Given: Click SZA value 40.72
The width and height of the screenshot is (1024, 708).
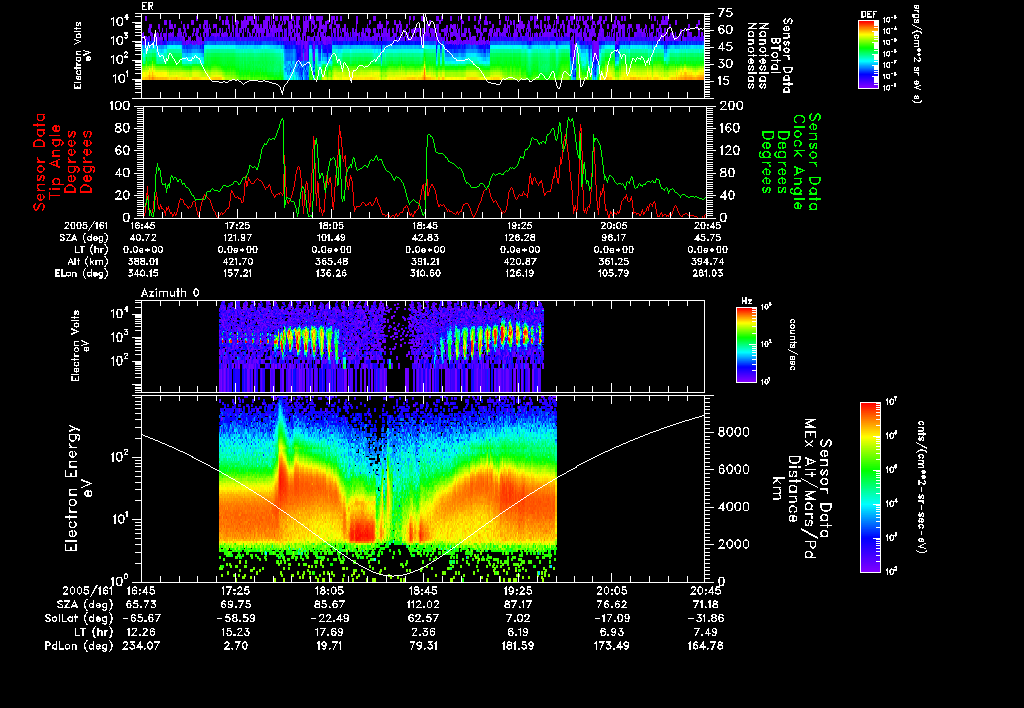Looking at the screenshot, I should [x=144, y=238].
